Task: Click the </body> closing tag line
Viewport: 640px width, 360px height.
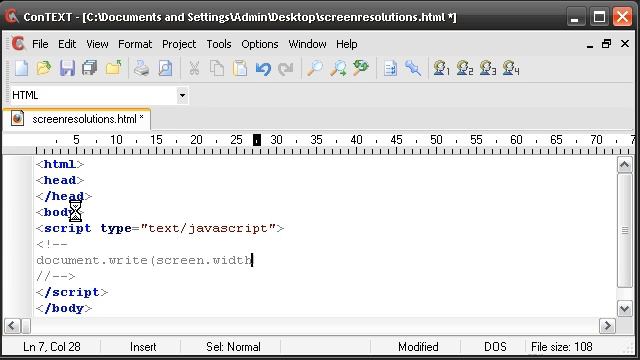Action: click(64, 308)
